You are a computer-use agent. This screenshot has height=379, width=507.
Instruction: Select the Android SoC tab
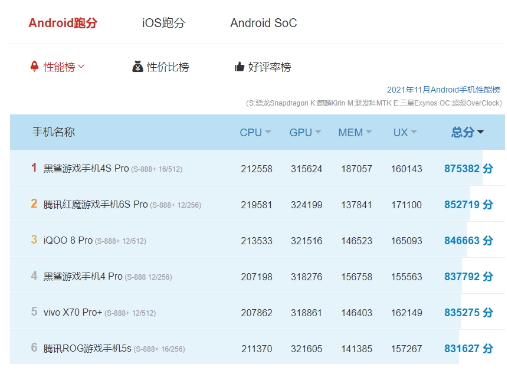264,23
